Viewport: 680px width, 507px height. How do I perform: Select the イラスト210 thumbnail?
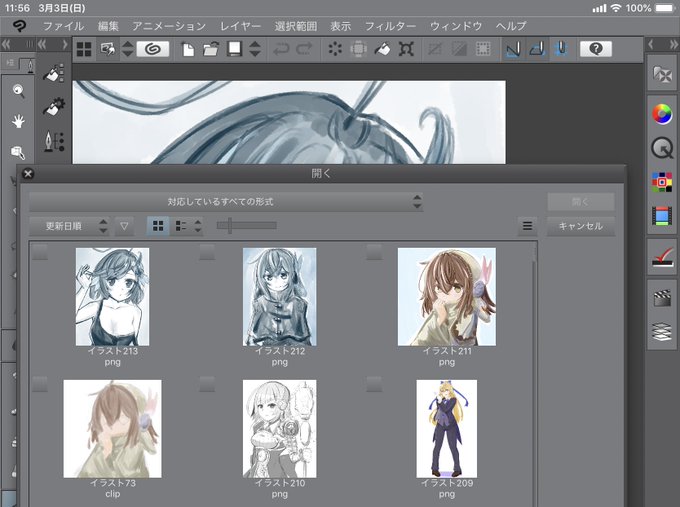coord(280,429)
